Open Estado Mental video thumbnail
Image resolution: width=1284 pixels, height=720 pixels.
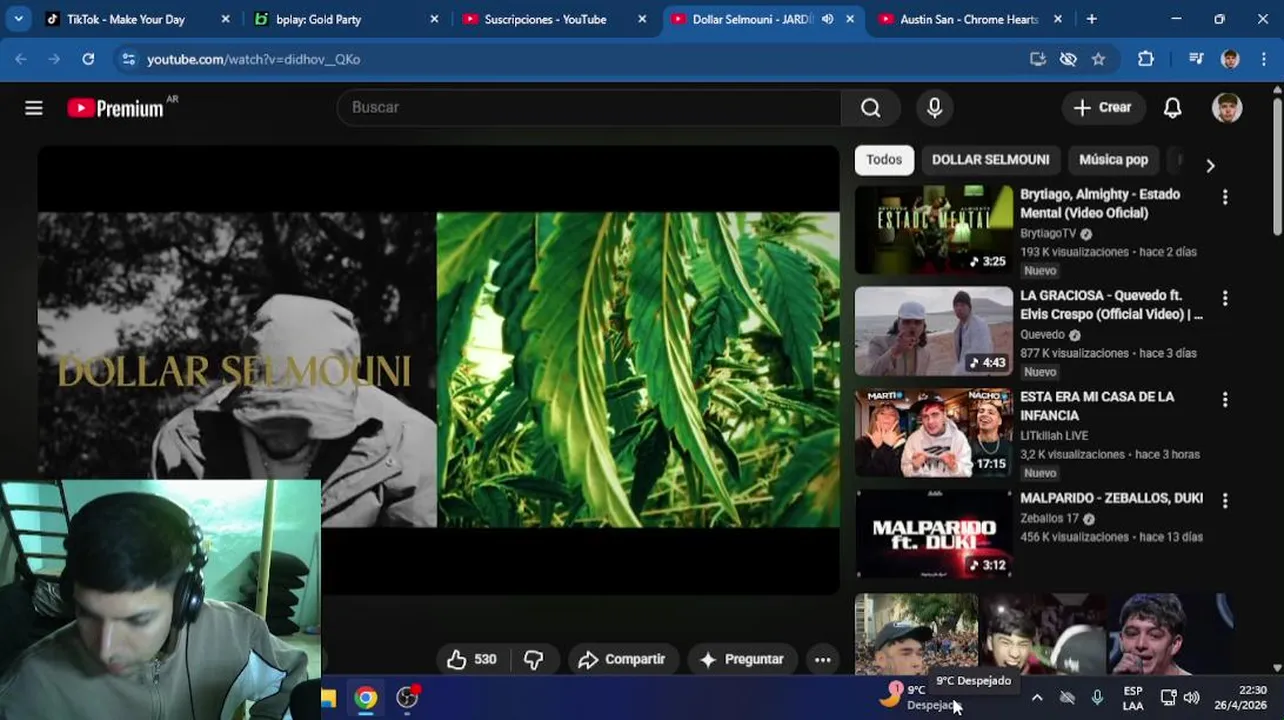tap(933, 230)
